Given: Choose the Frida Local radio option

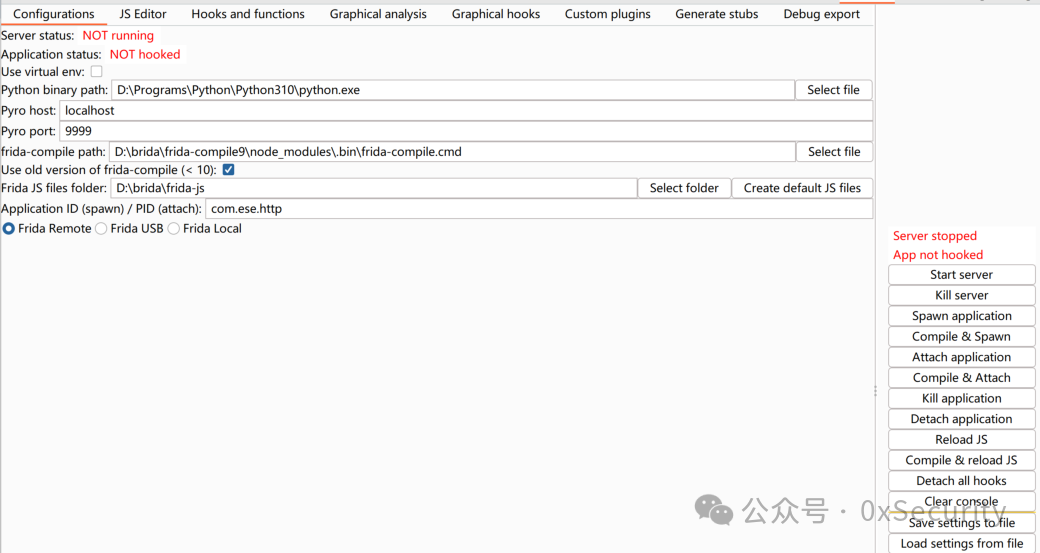Looking at the screenshot, I should (x=174, y=228).
